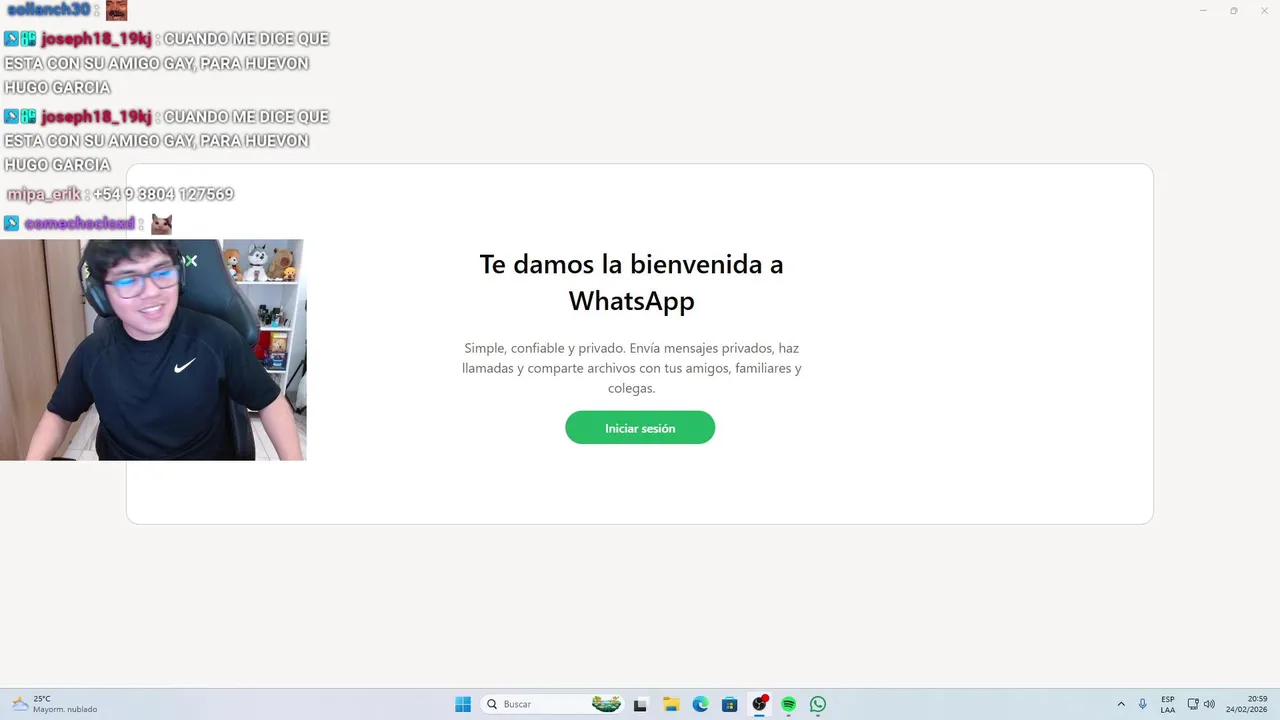Image resolution: width=1280 pixels, height=720 pixels.
Task: Click the search box landscape highlight icon
Action: 606,704
